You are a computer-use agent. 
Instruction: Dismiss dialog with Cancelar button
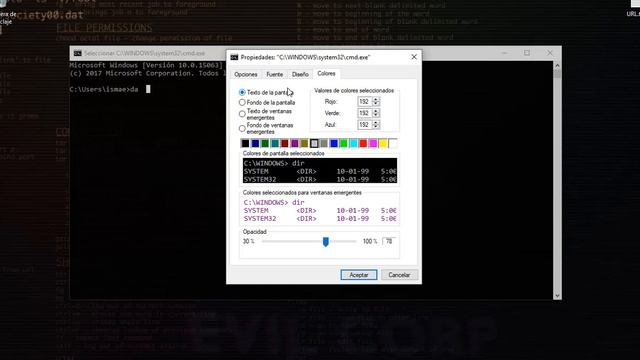coord(399,275)
